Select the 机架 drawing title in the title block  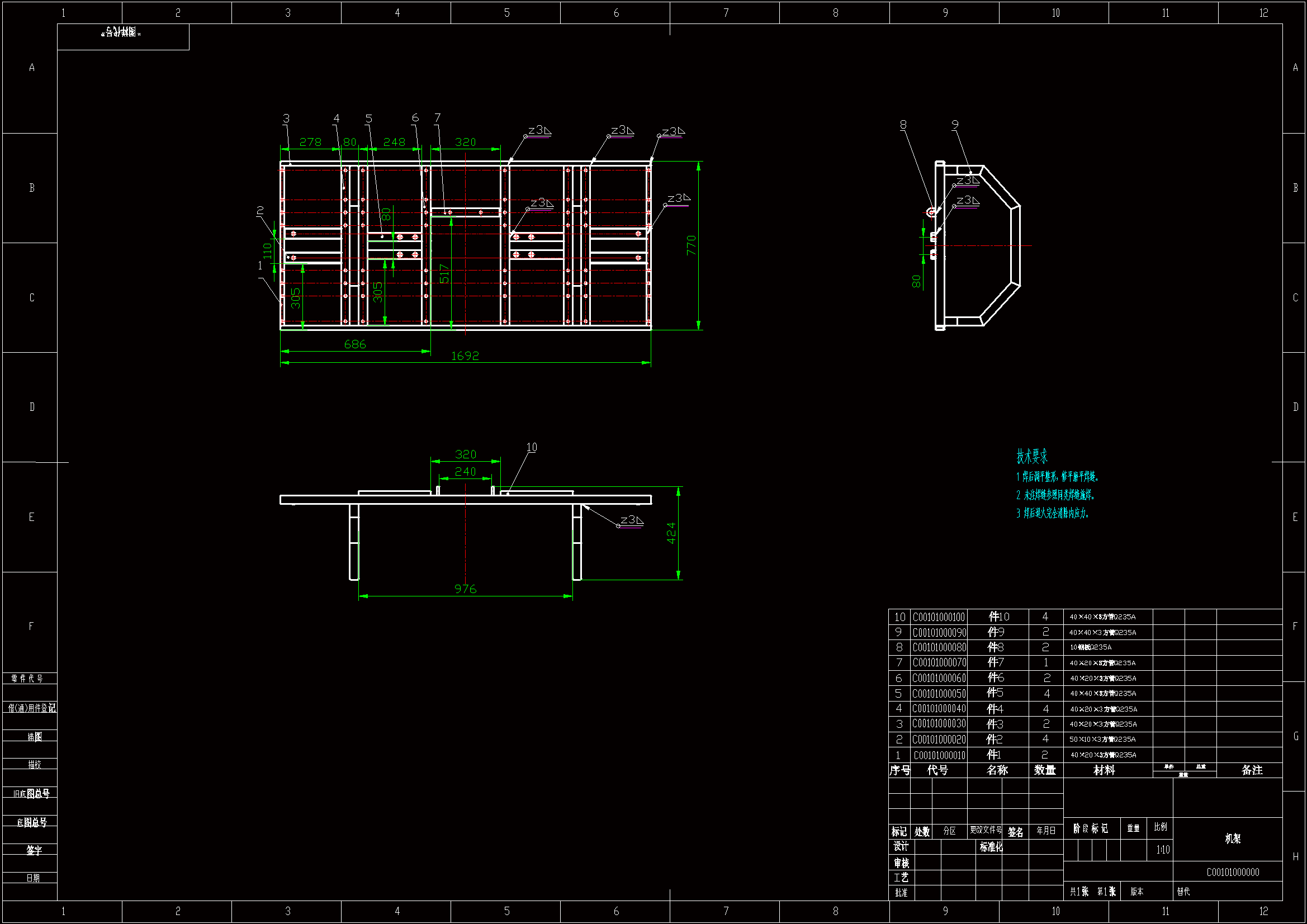click(x=1233, y=838)
